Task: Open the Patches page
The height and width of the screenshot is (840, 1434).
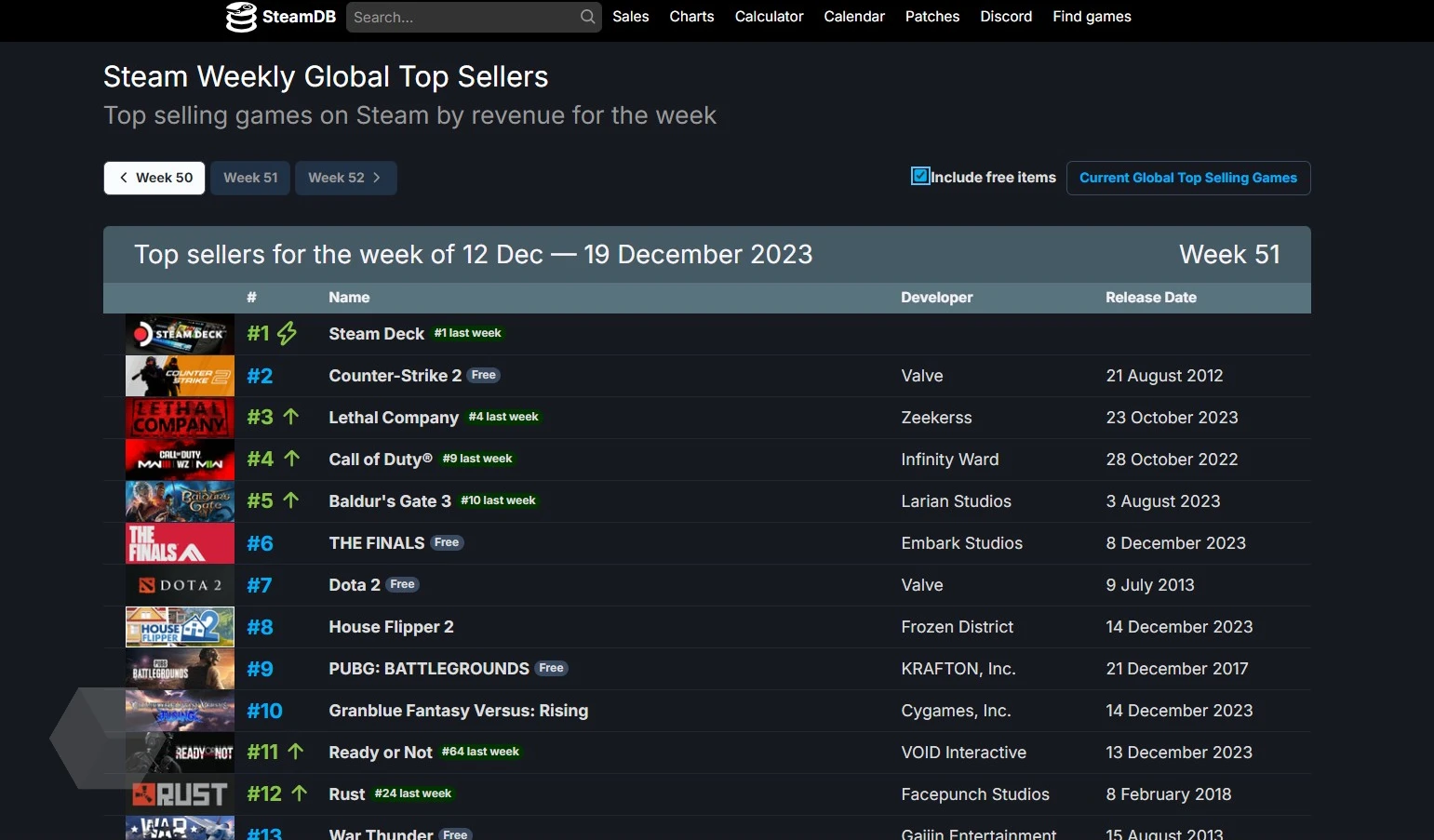Action: pos(932,17)
